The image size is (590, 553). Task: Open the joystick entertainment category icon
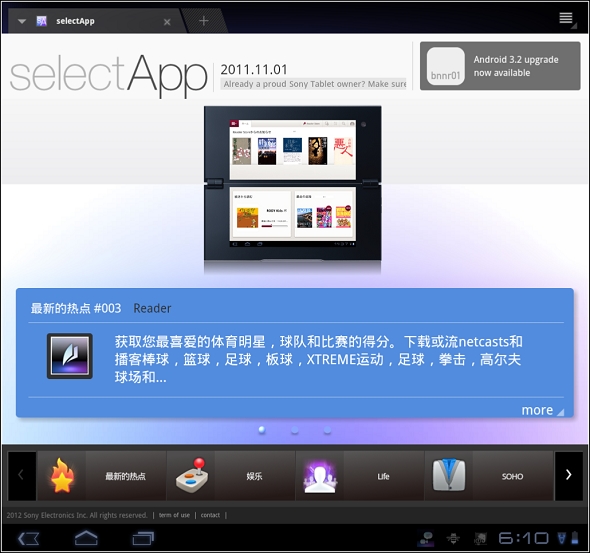tap(192, 476)
